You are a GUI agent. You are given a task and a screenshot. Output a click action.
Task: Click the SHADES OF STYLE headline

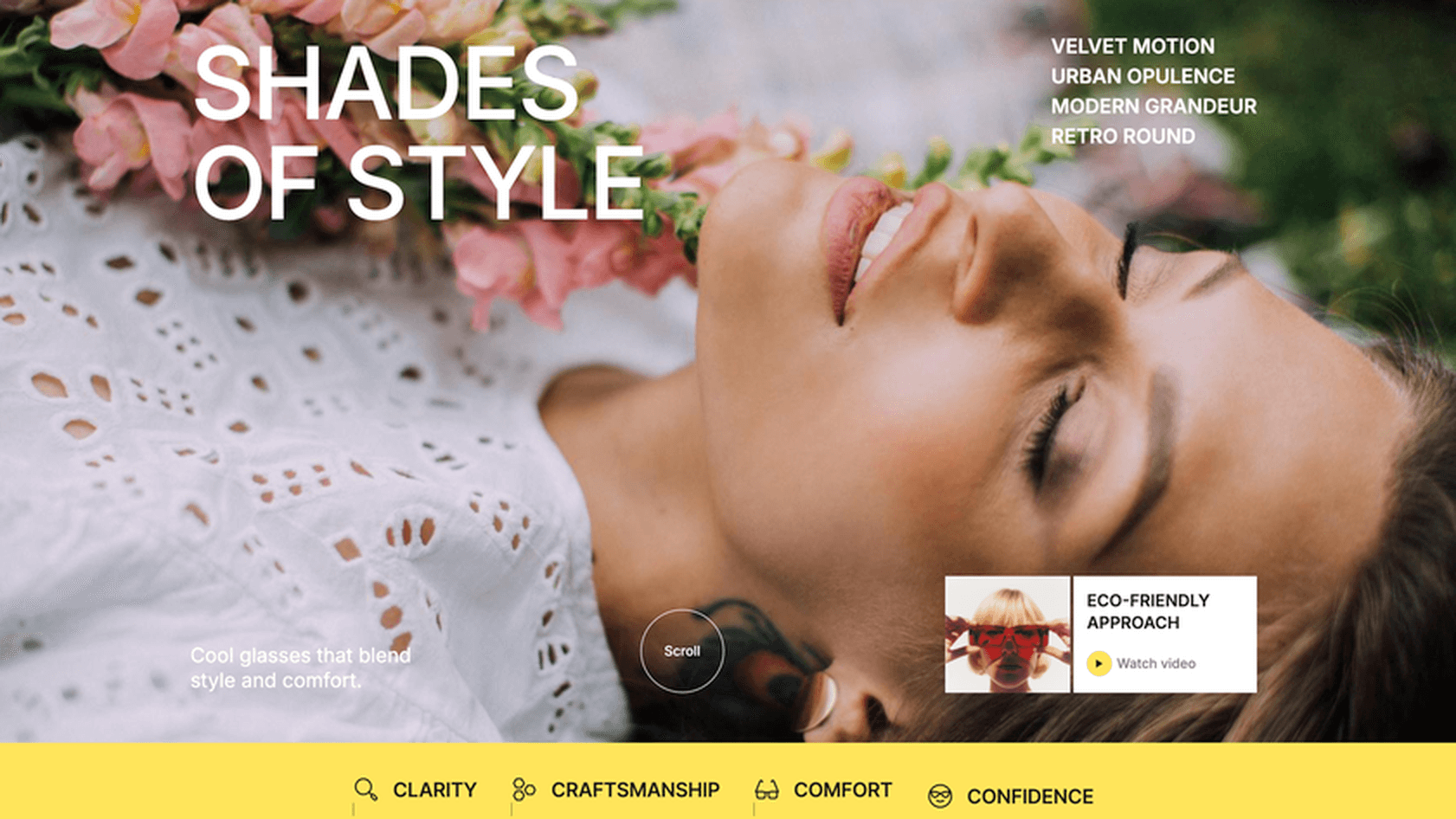(x=418, y=132)
